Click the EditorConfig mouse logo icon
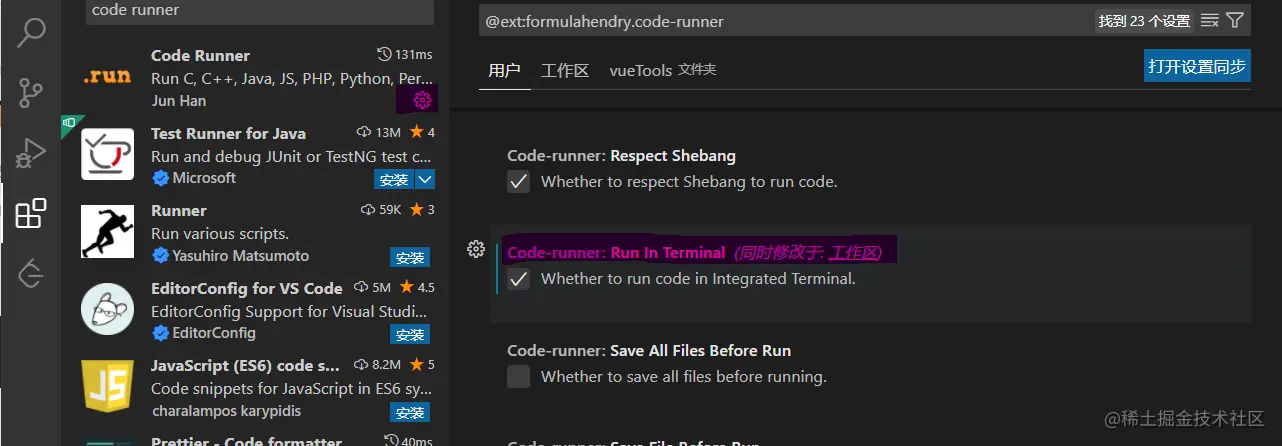Viewport: 1282px width, 446px height. (107, 309)
